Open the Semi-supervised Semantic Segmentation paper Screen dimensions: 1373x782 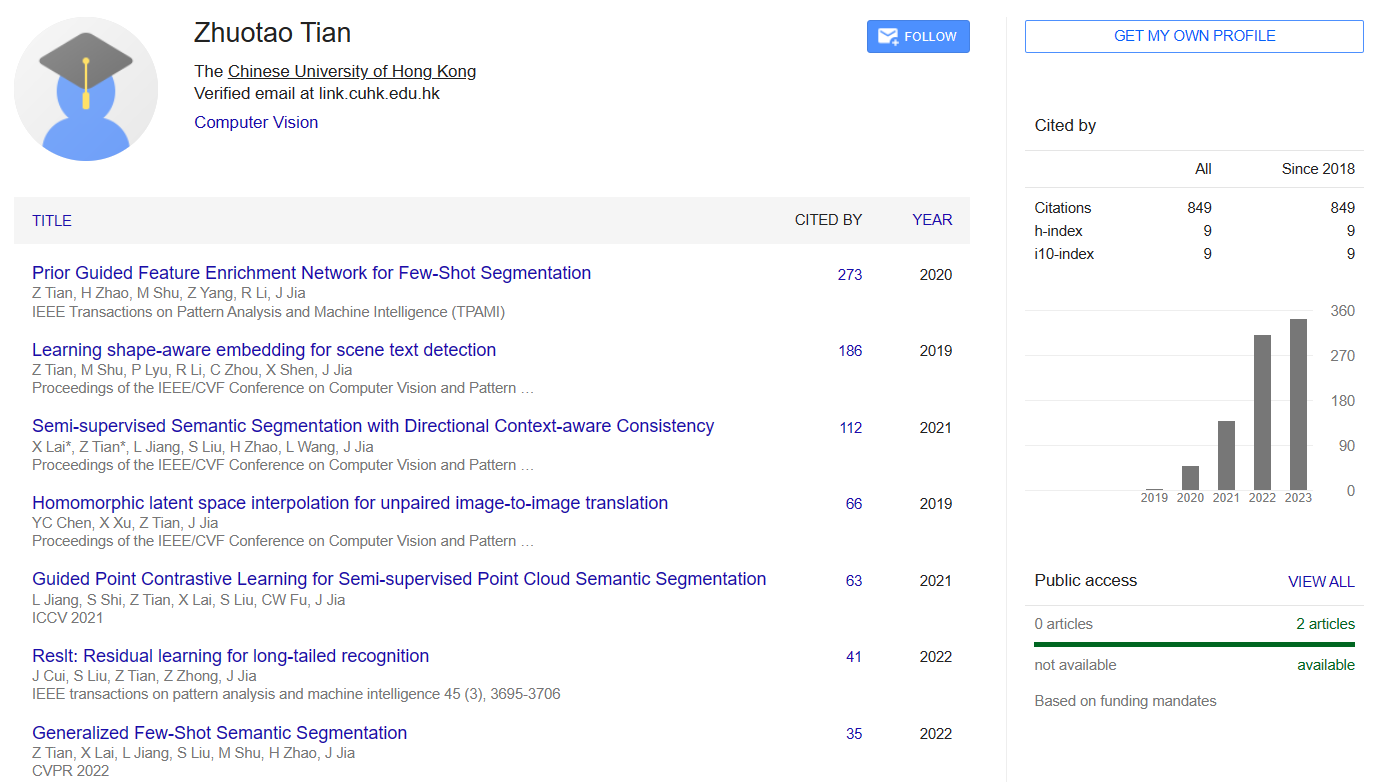[x=373, y=425]
